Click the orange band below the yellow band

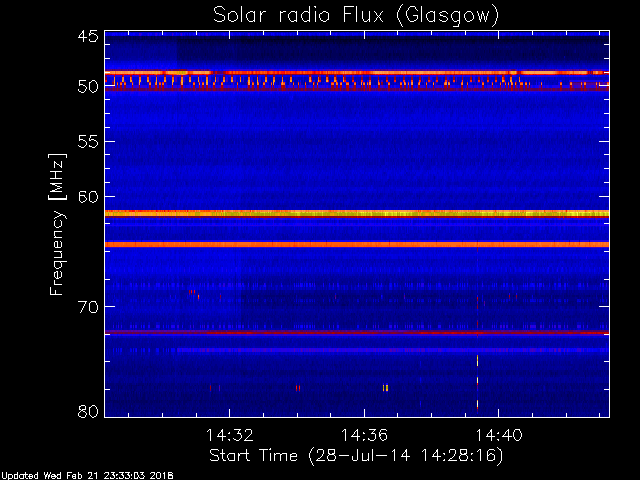coord(357,244)
